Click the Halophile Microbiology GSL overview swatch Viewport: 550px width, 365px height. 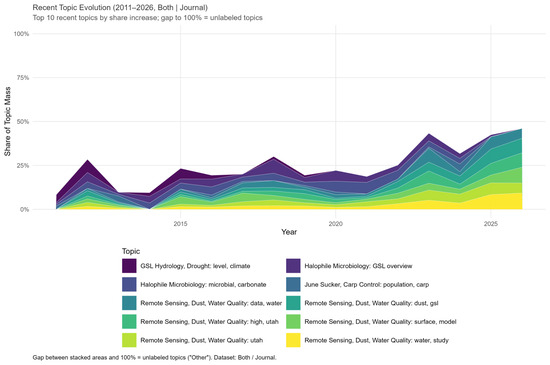(x=293, y=266)
